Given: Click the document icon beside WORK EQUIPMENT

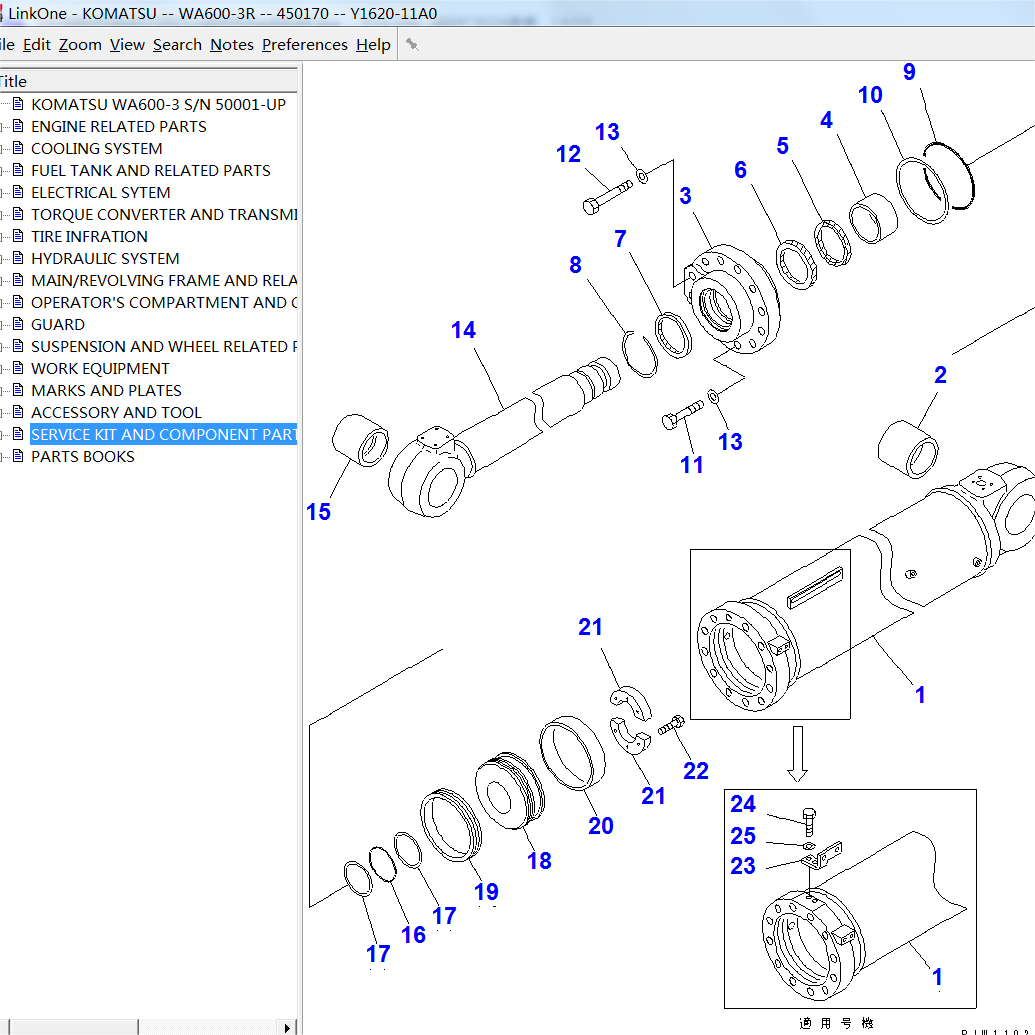Looking at the screenshot, I should (x=18, y=369).
